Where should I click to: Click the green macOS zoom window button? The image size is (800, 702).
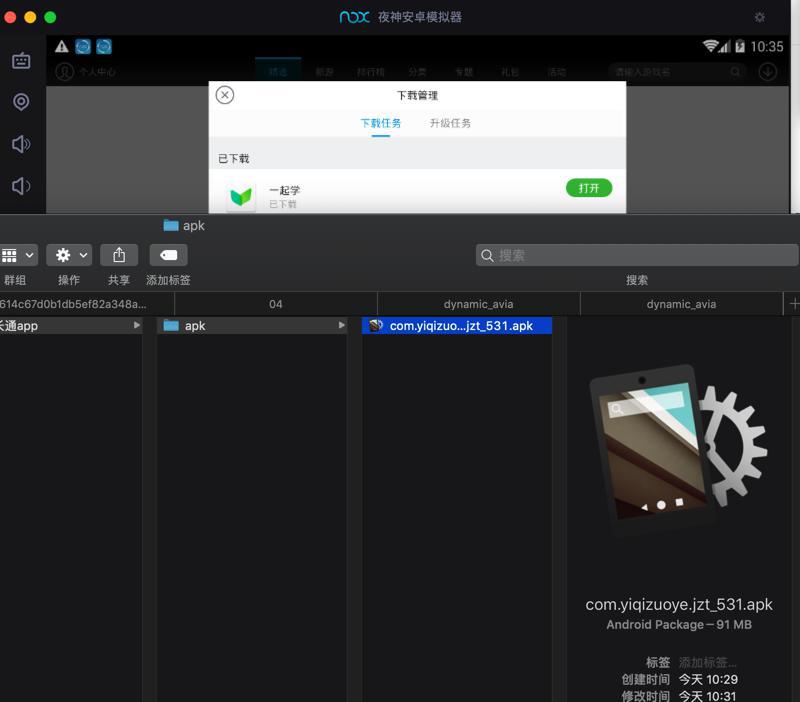pos(50,17)
